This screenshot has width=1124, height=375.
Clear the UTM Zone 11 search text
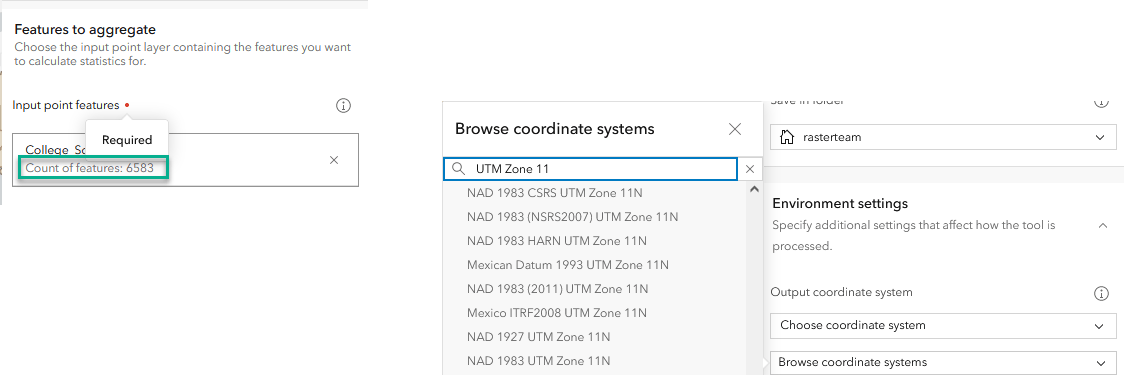[750, 169]
